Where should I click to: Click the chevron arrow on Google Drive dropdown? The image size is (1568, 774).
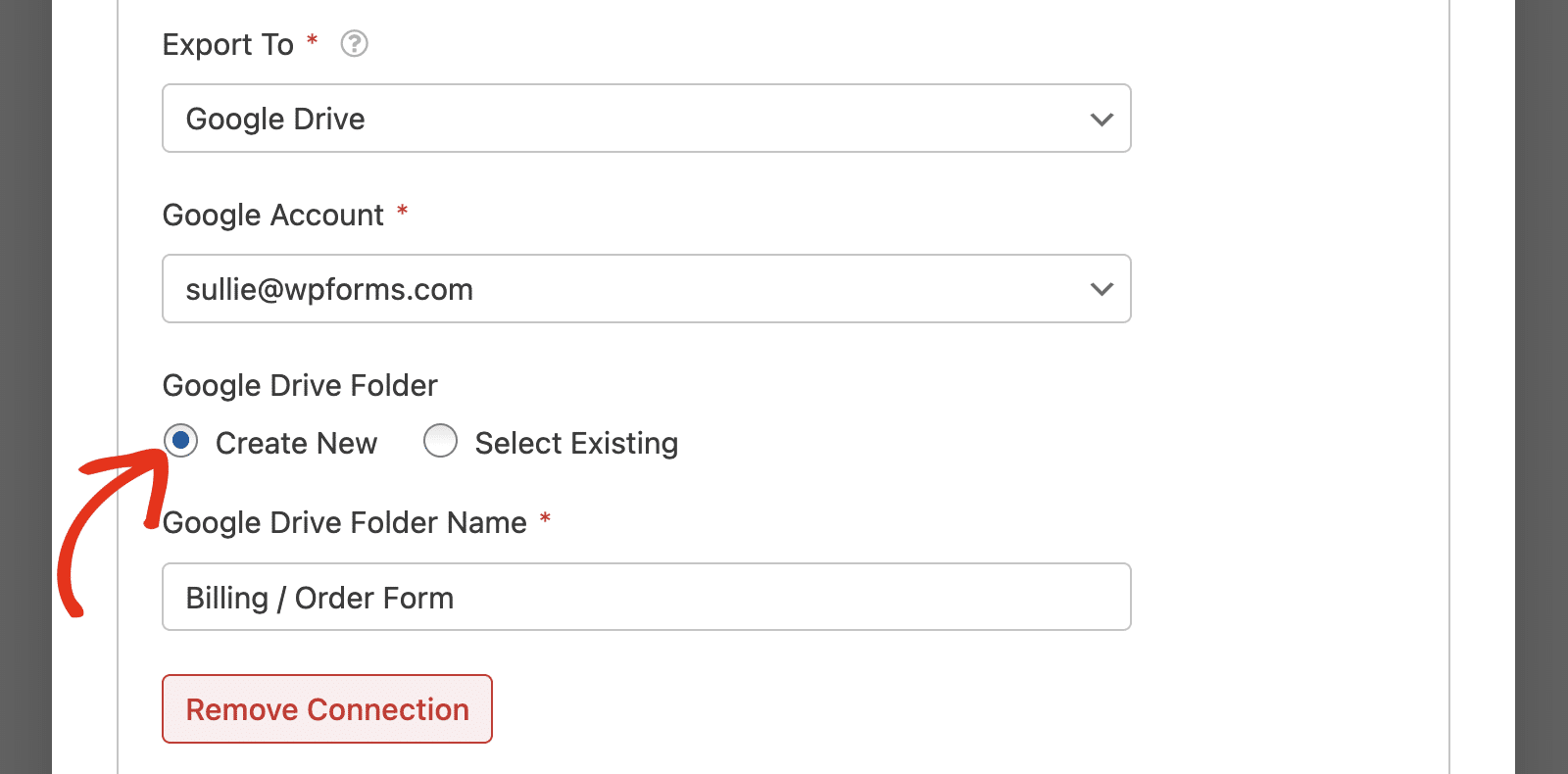[1102, 120]
